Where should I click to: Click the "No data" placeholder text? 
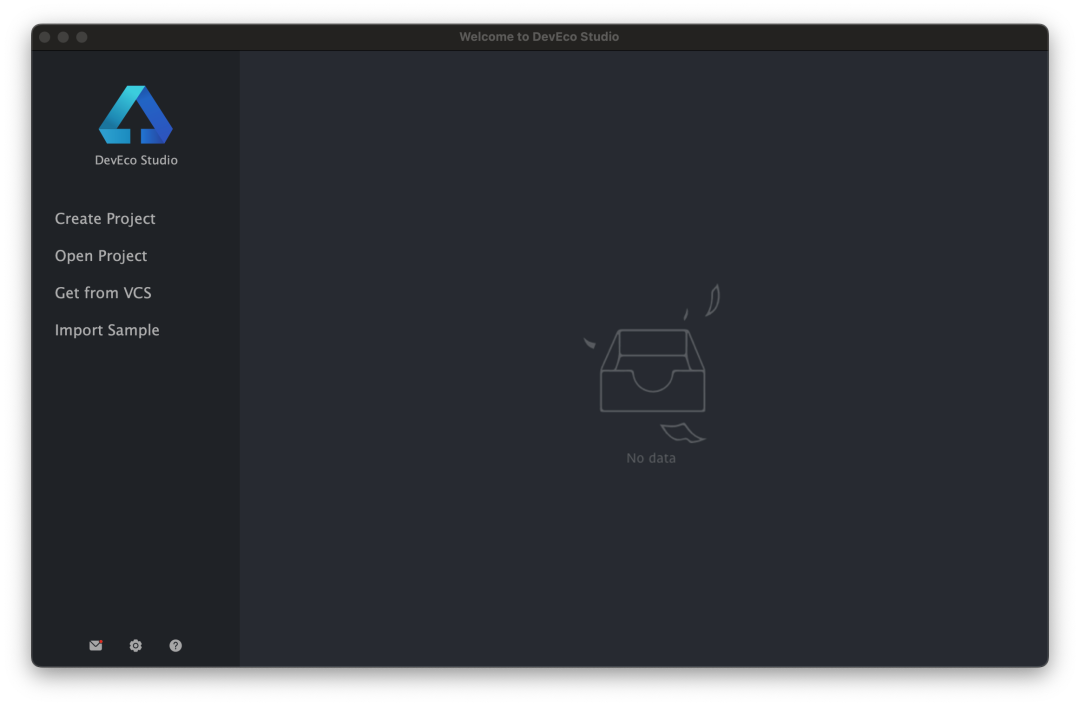[651, 458]
